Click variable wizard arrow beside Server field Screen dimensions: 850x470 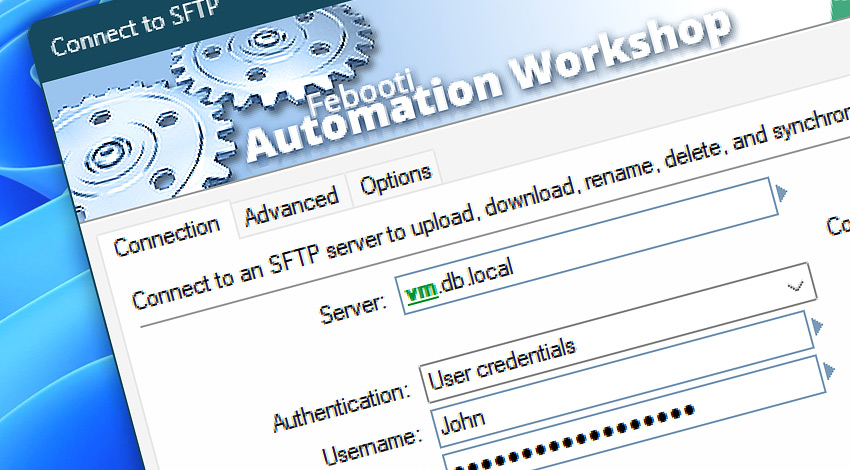(781, 193)
